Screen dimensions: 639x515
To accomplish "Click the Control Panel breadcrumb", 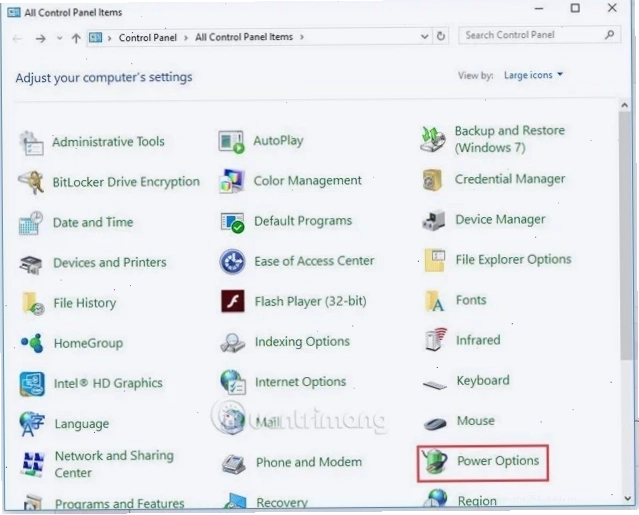I will click(148, 37).
